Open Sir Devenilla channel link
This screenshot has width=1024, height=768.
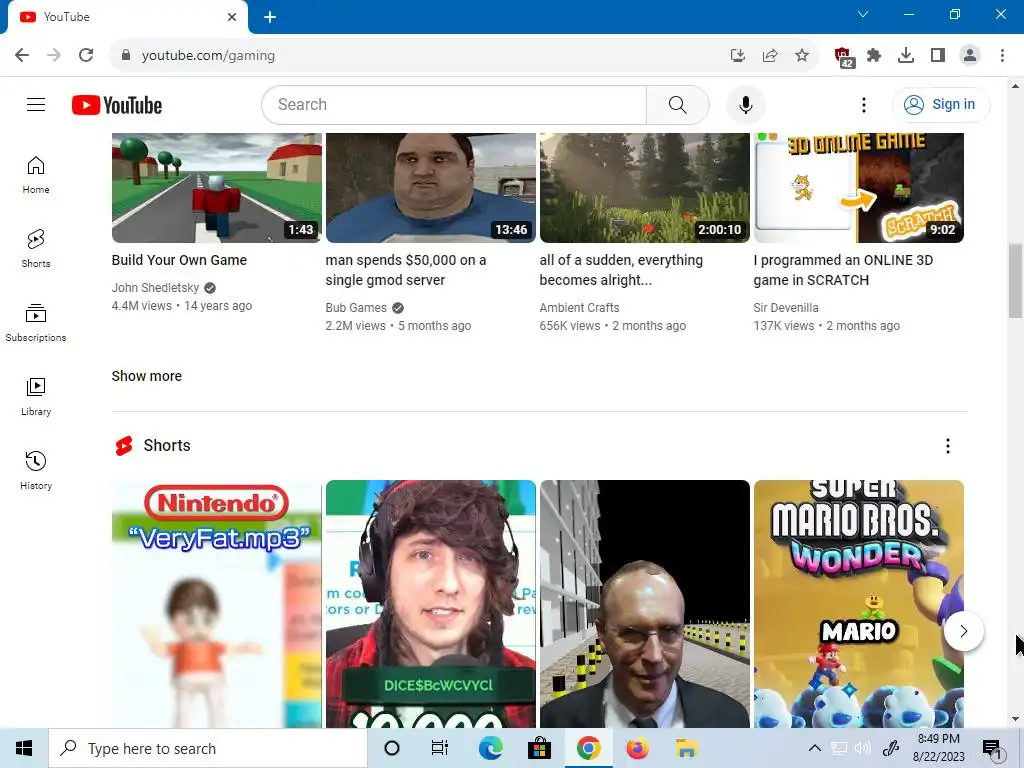click(786, 308)
